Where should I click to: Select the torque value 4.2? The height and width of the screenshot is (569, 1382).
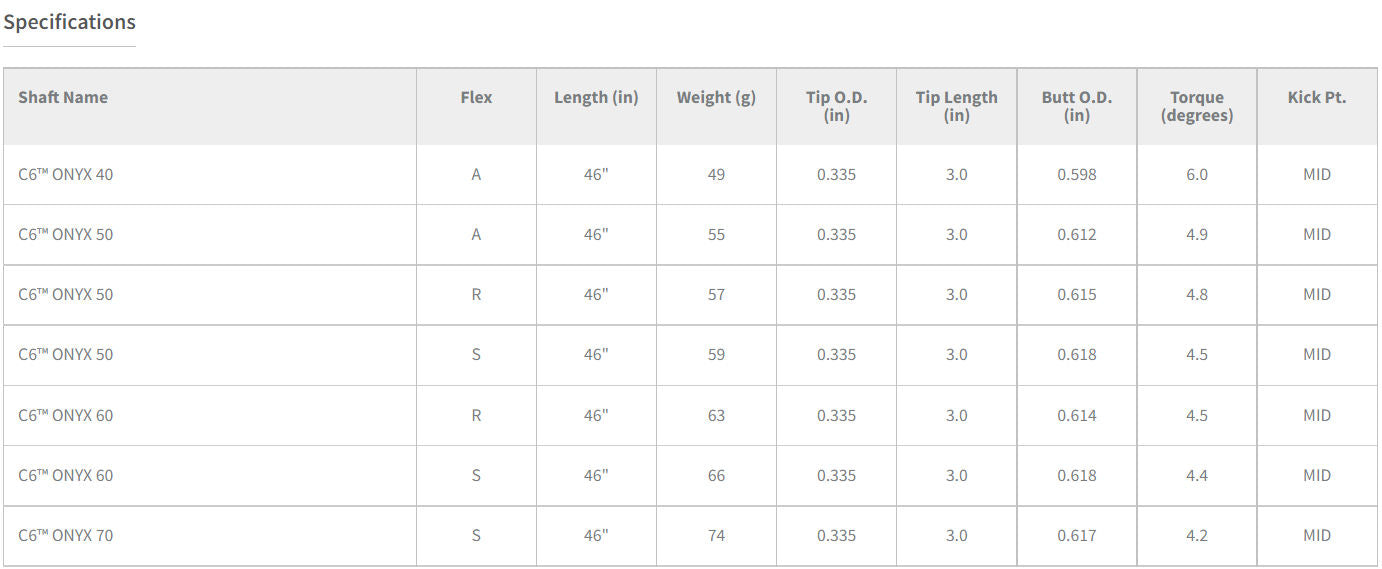(1196, 535)
